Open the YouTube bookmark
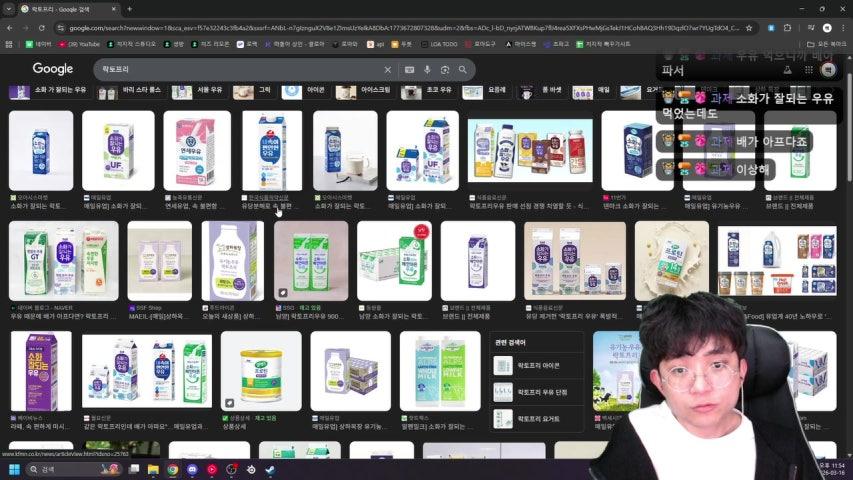 (80, 44)
